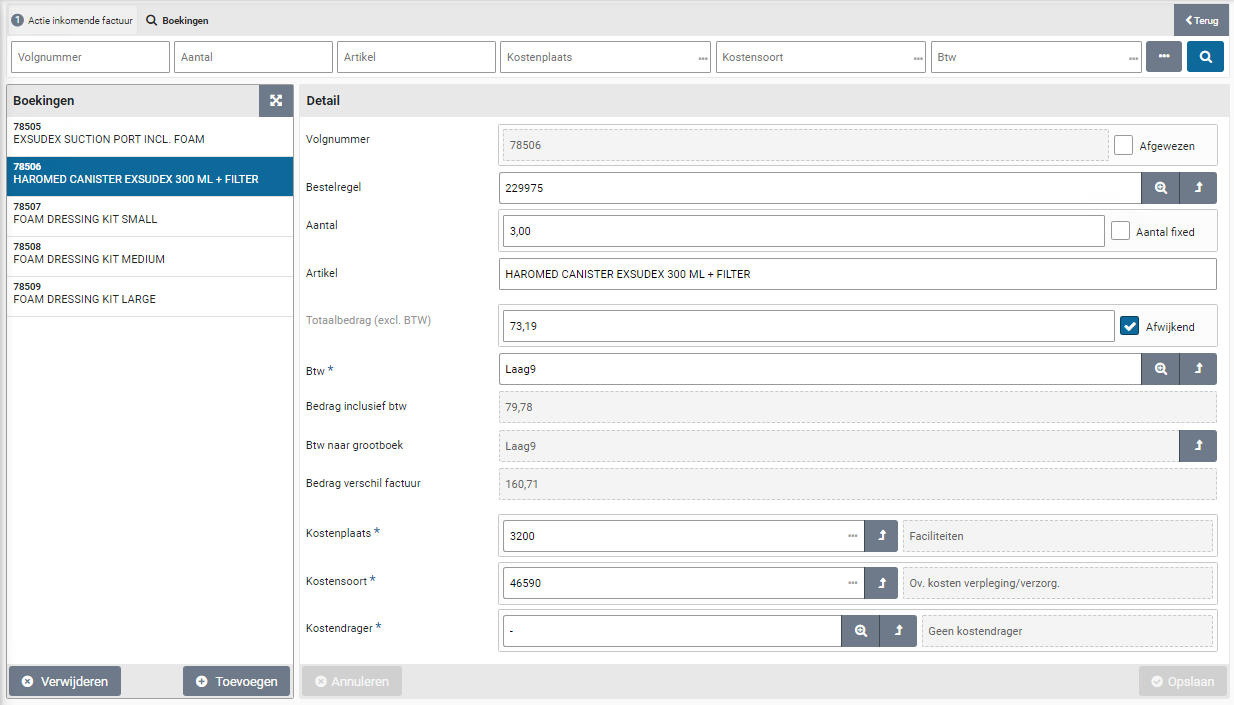Expand the Boekingen panel to fullscreen
Viewport: 1234px width, 705px height.
point(276,101)
